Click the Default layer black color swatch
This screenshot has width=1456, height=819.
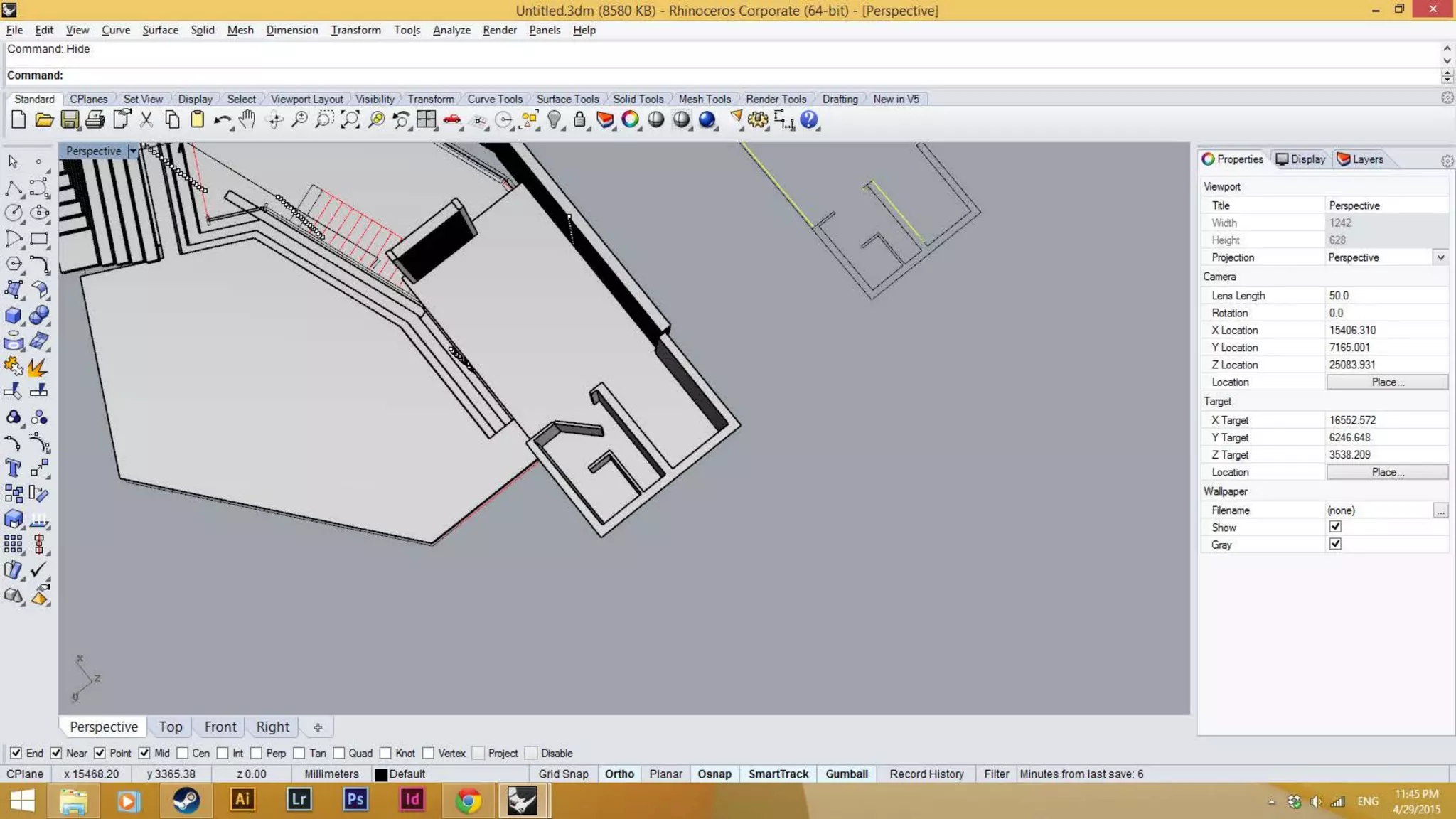tap(381, 774)
